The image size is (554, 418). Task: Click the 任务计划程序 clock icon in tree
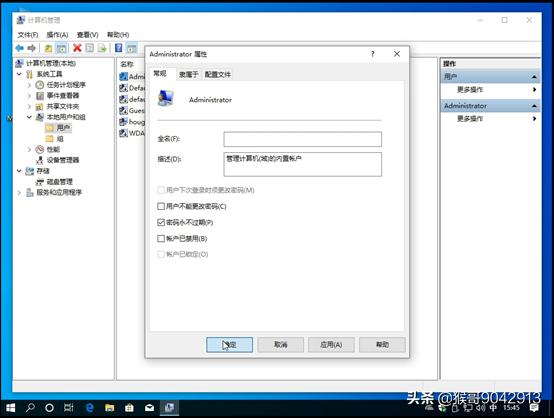point(40,85)
